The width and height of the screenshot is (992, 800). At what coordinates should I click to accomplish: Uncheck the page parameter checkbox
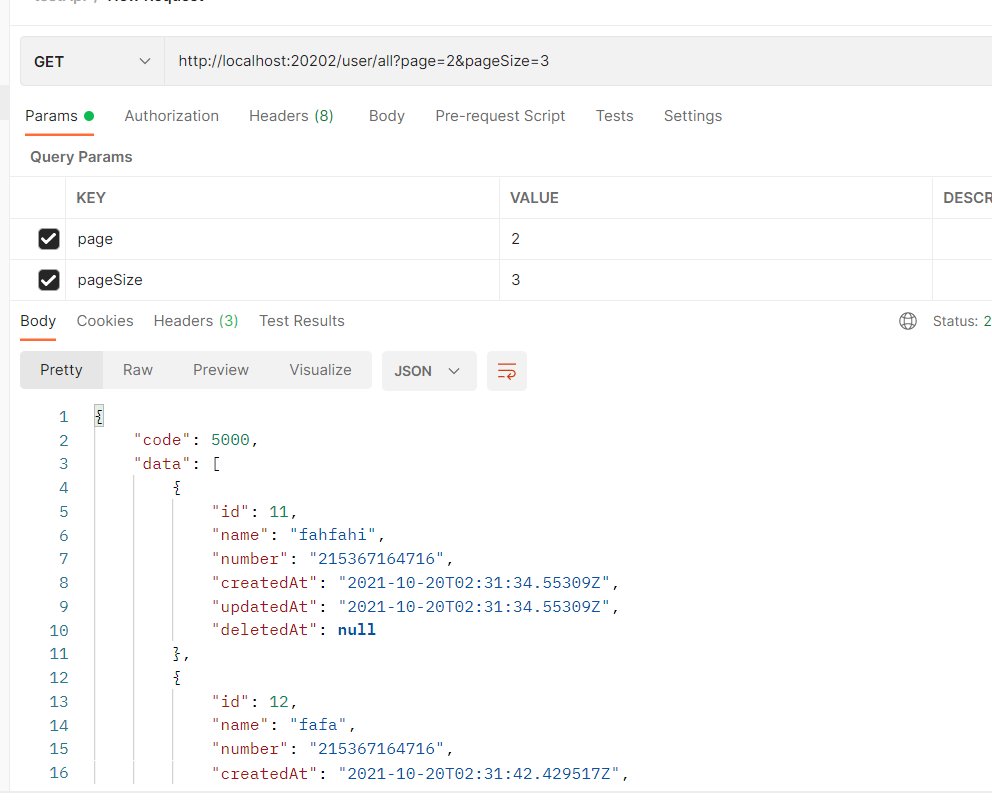49,239
